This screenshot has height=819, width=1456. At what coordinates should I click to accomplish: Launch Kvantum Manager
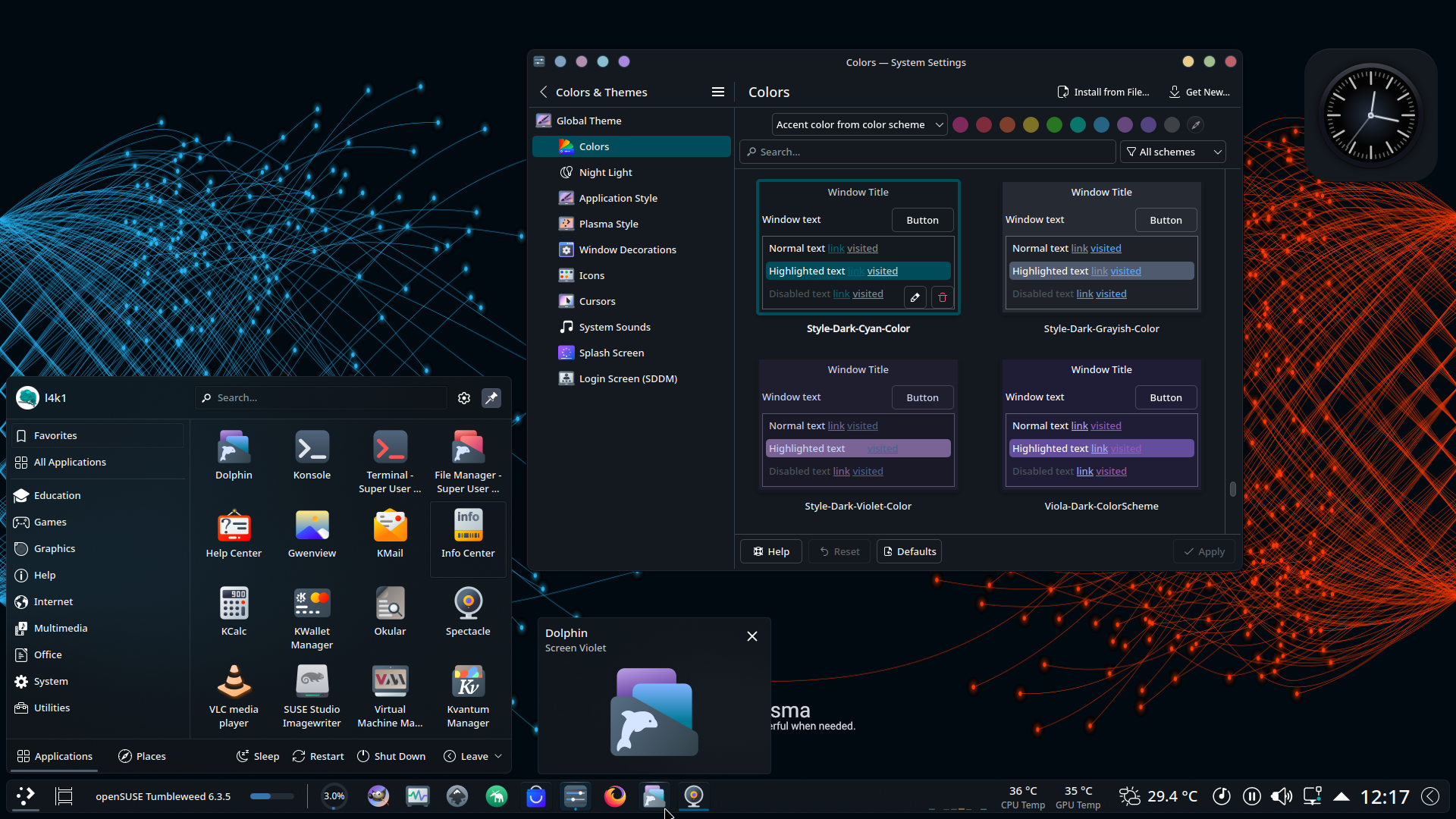pyautogui.click(x=468, y=696)
